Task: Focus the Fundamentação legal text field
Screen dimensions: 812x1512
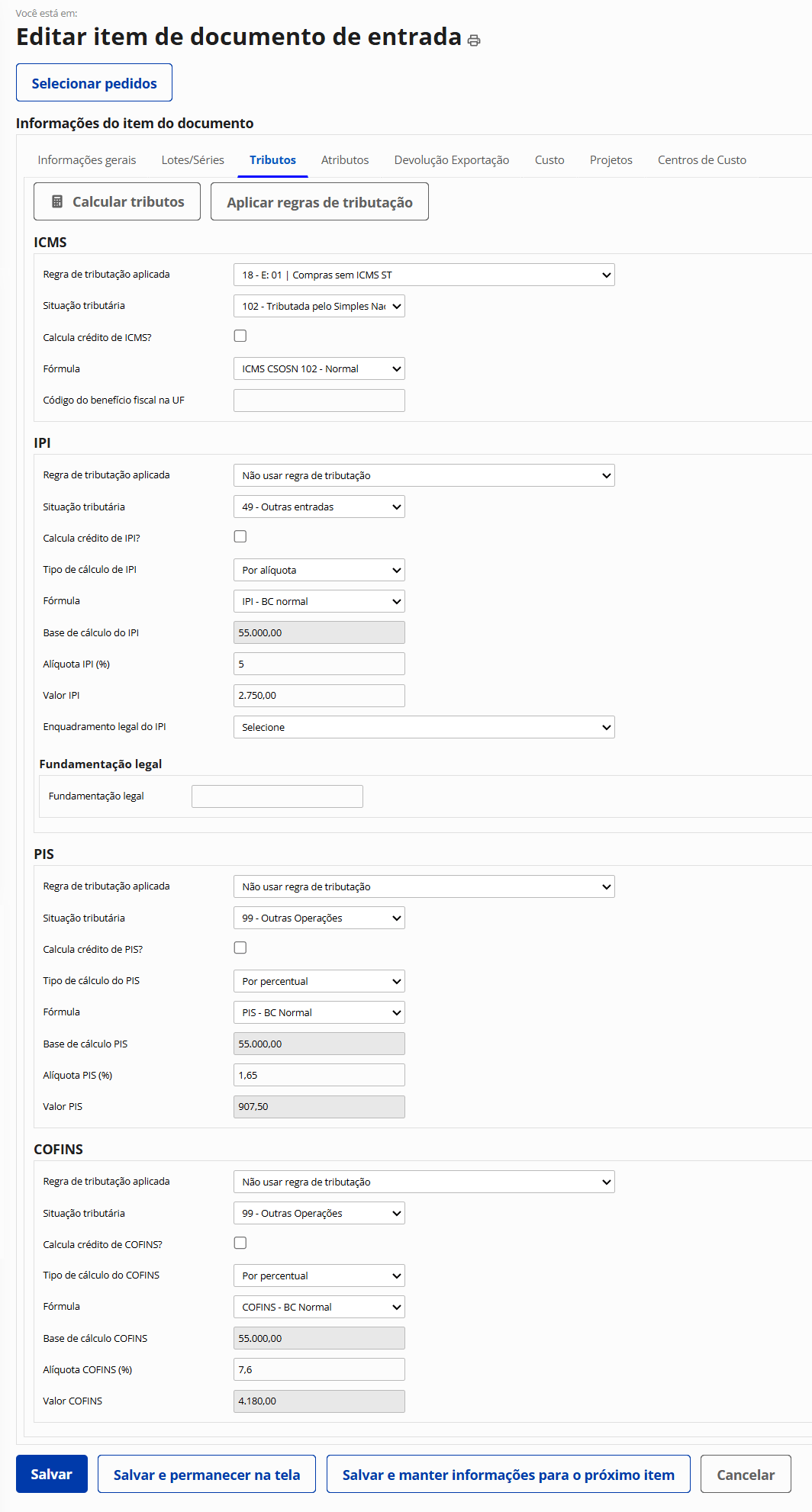Action: click(277, 796)
